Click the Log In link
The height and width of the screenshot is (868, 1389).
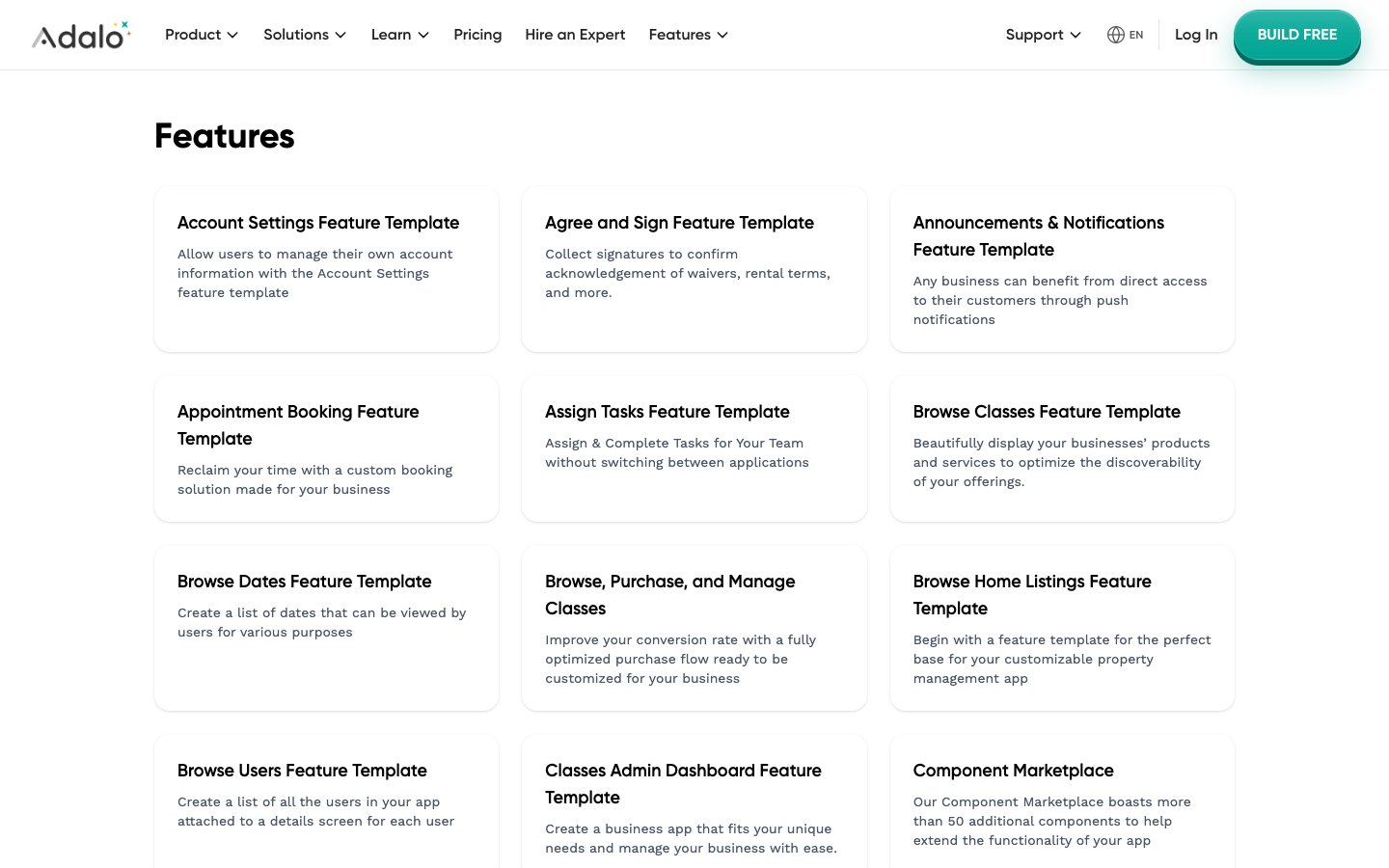pos(1196,35)
